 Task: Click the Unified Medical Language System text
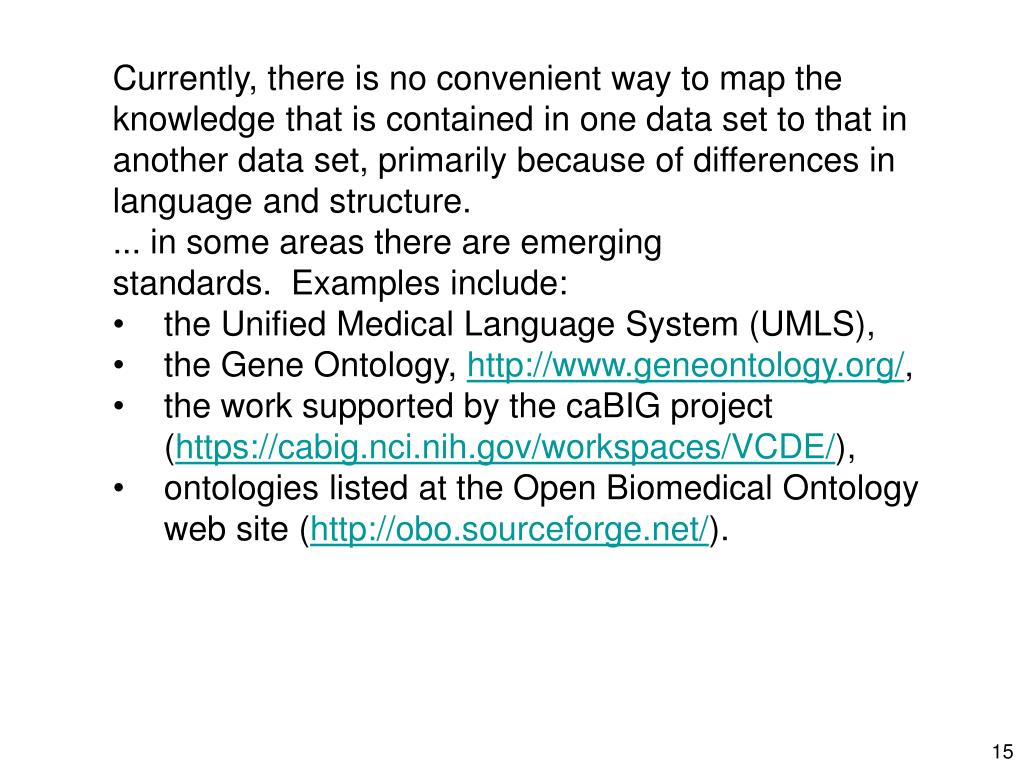[x=479, y=325]
